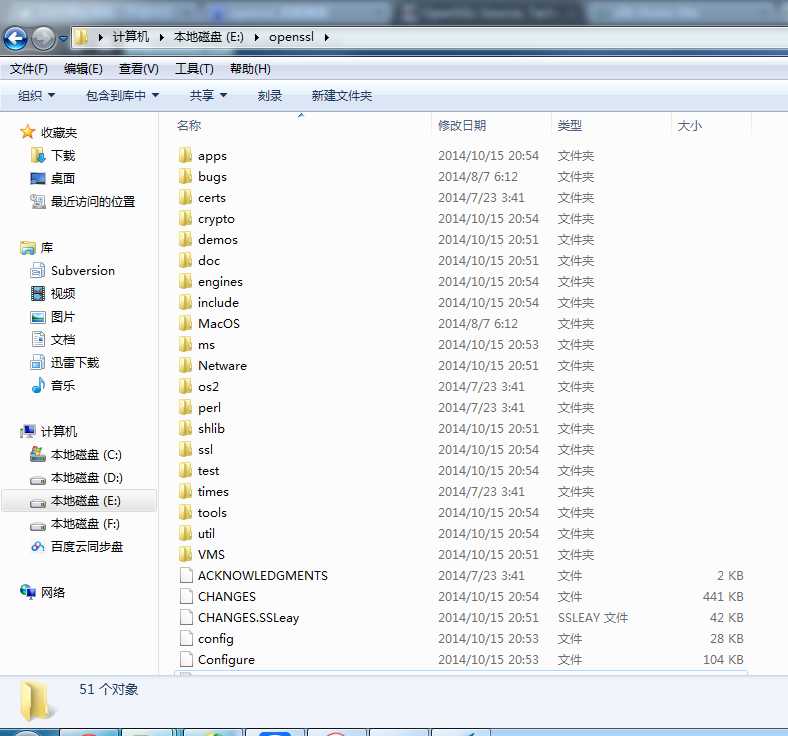Select the ms folder
Image resolution: width=788 pixels, height=736 pixels.
click(197, 345)
